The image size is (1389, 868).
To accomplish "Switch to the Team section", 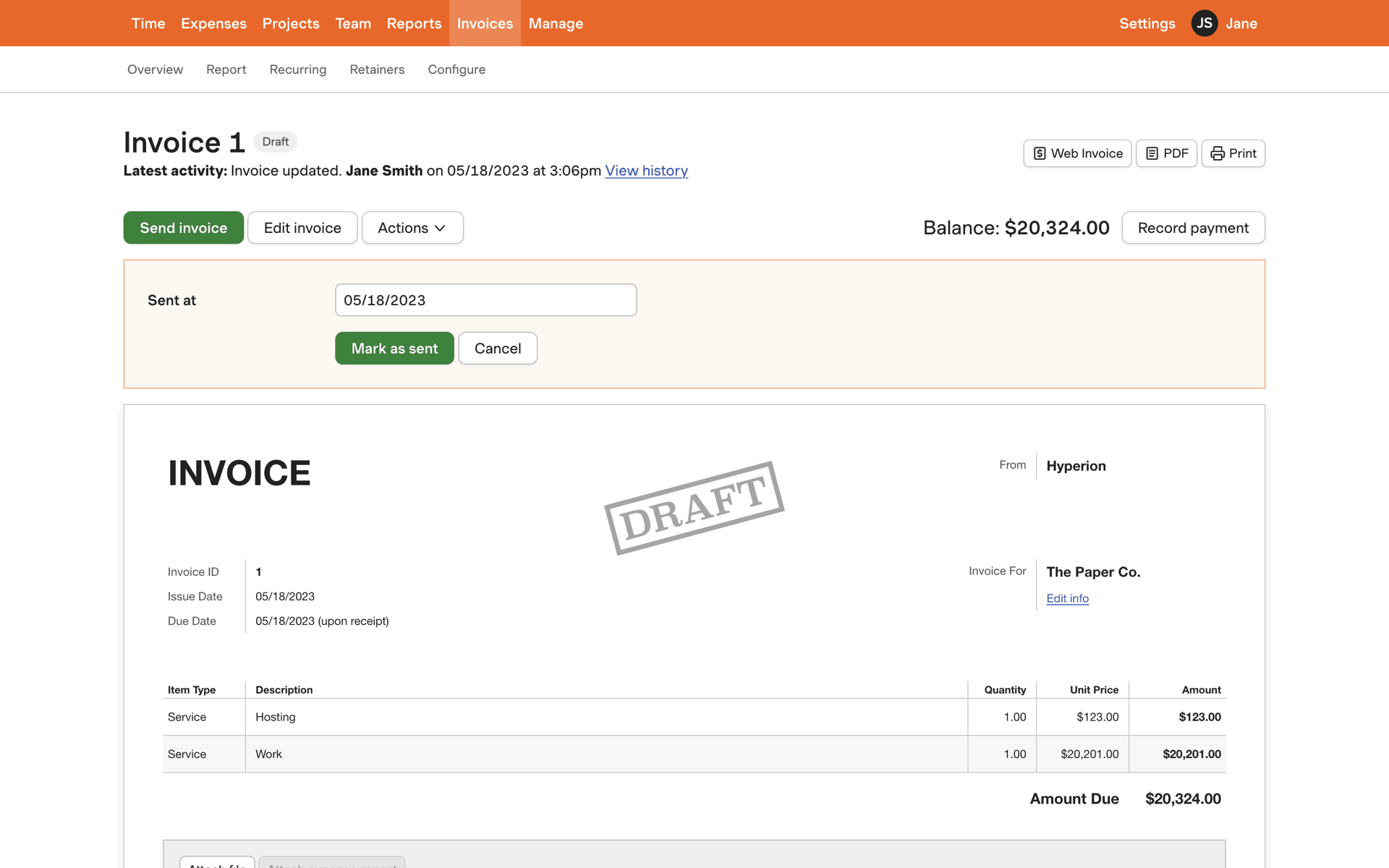I will [353, 23].
